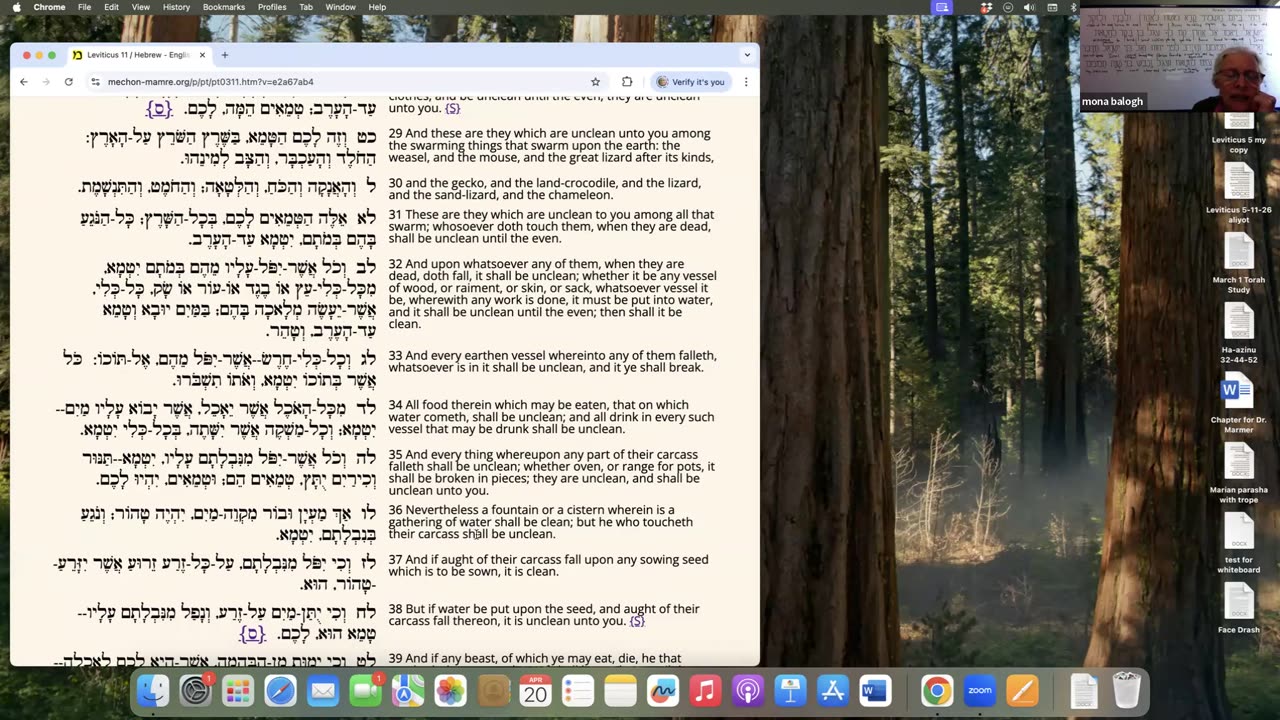Open the Bookmarks menu
Screen dimensions: 1280x720
pos(224,7)
